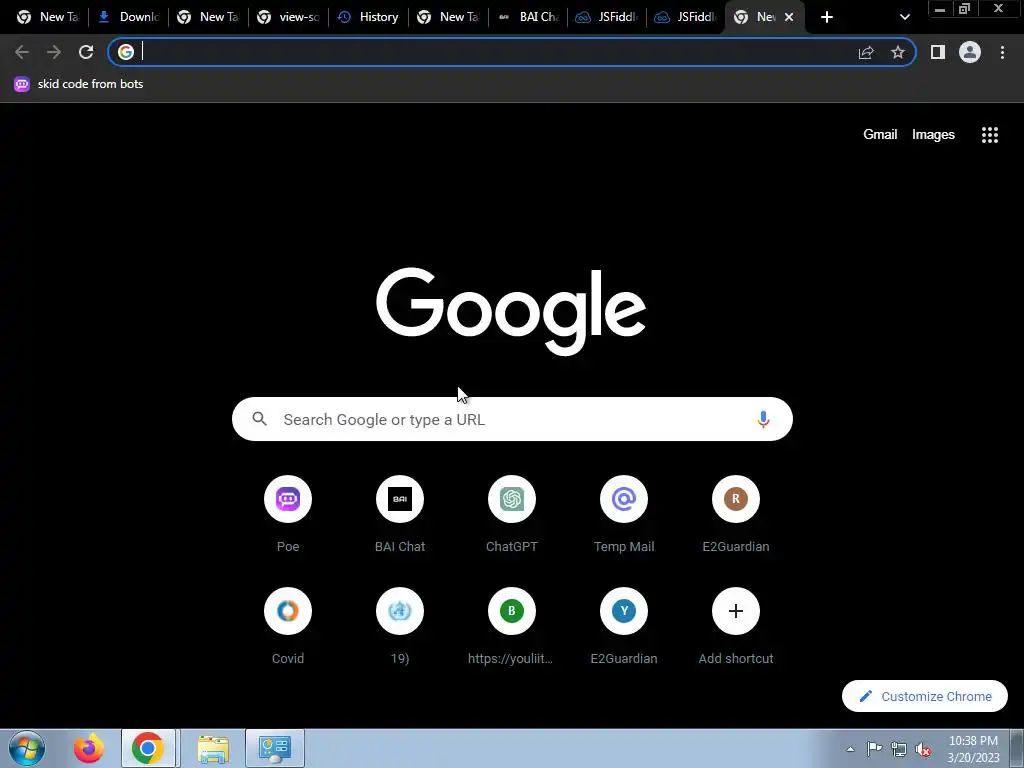Screen dimensions: 1024x768
Task: Open Control Panel taskbar item
Action: tap(275, 748)
